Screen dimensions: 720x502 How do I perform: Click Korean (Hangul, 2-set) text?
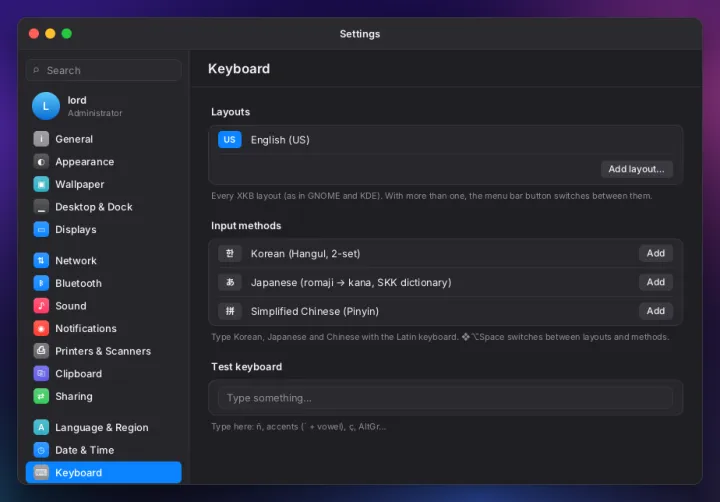pos(305,254)
